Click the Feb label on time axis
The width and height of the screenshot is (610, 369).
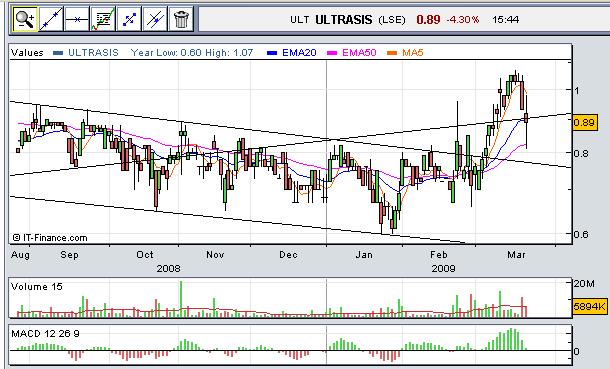[439, 255]
